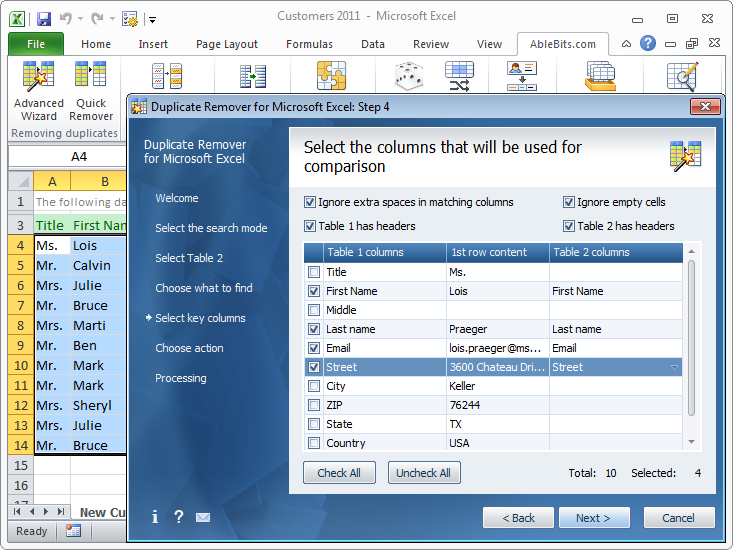Uncheck the Email column checkbox
This screenshot has width=733, height=550.
(314, 348)
